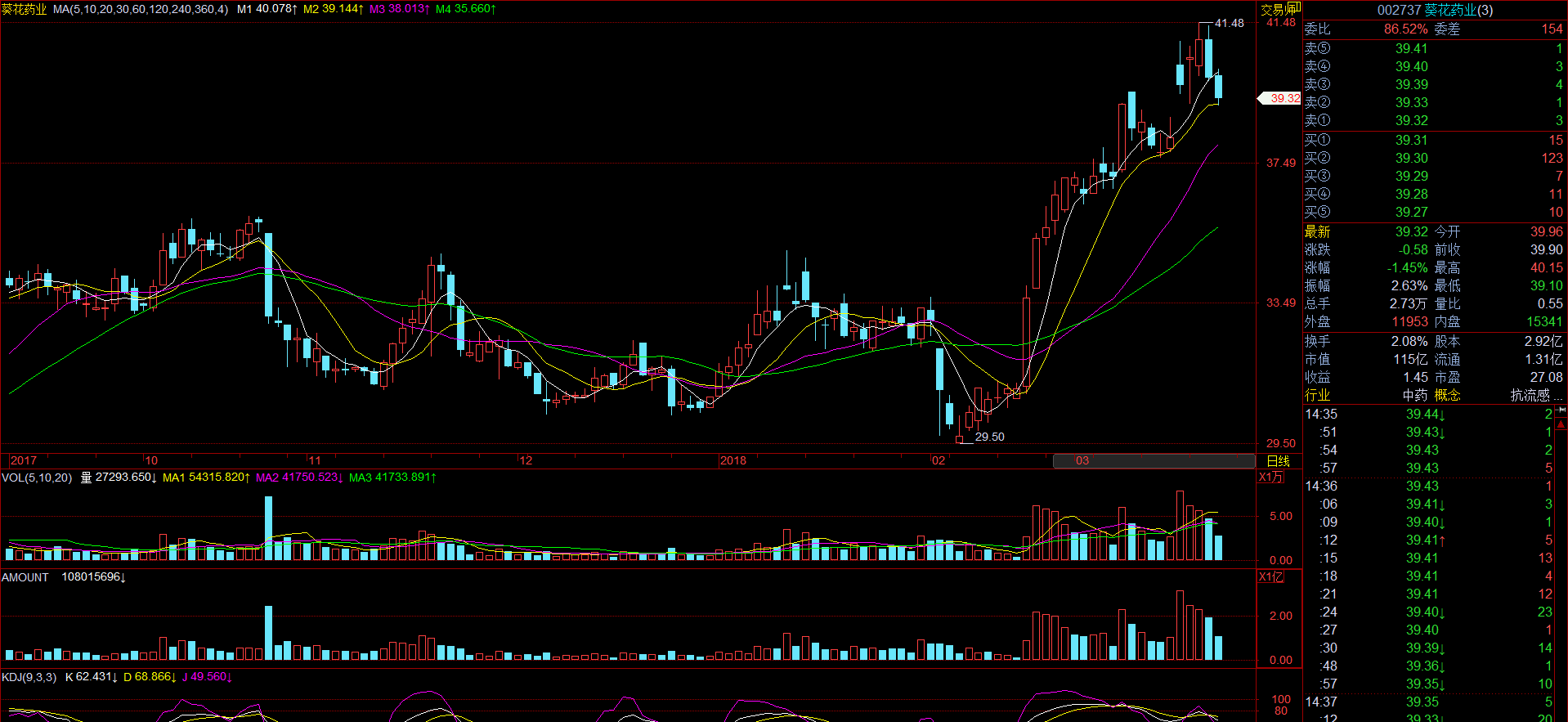Click the 最低 39.10 low price field

[1499, 285]
